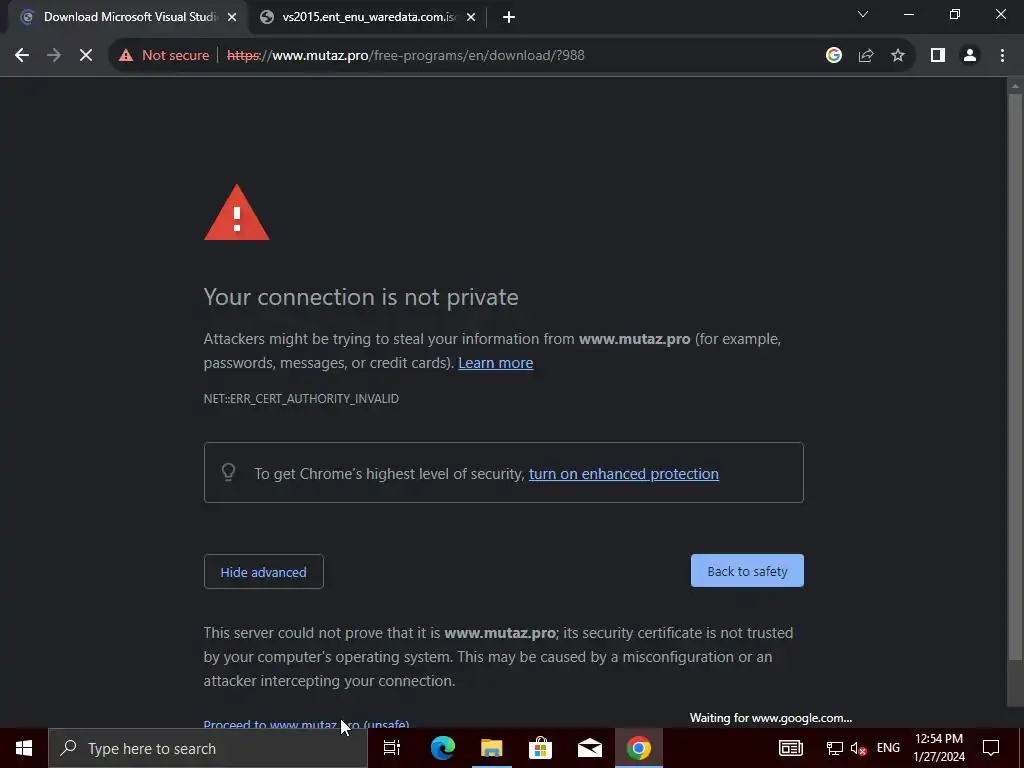Open the Chrome three-dot menu
This screenshot has width=1024, height=768.
1002,56
